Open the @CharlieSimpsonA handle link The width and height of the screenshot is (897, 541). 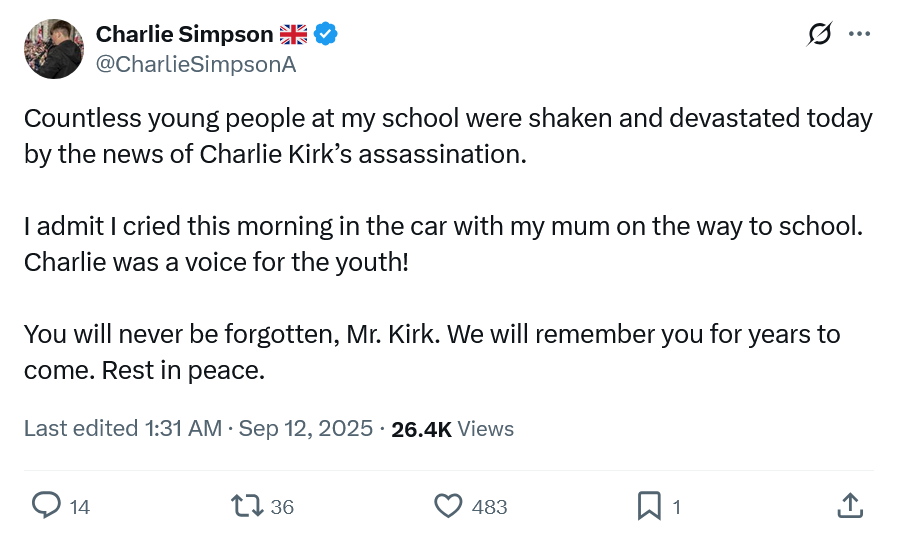click(196, 64)
